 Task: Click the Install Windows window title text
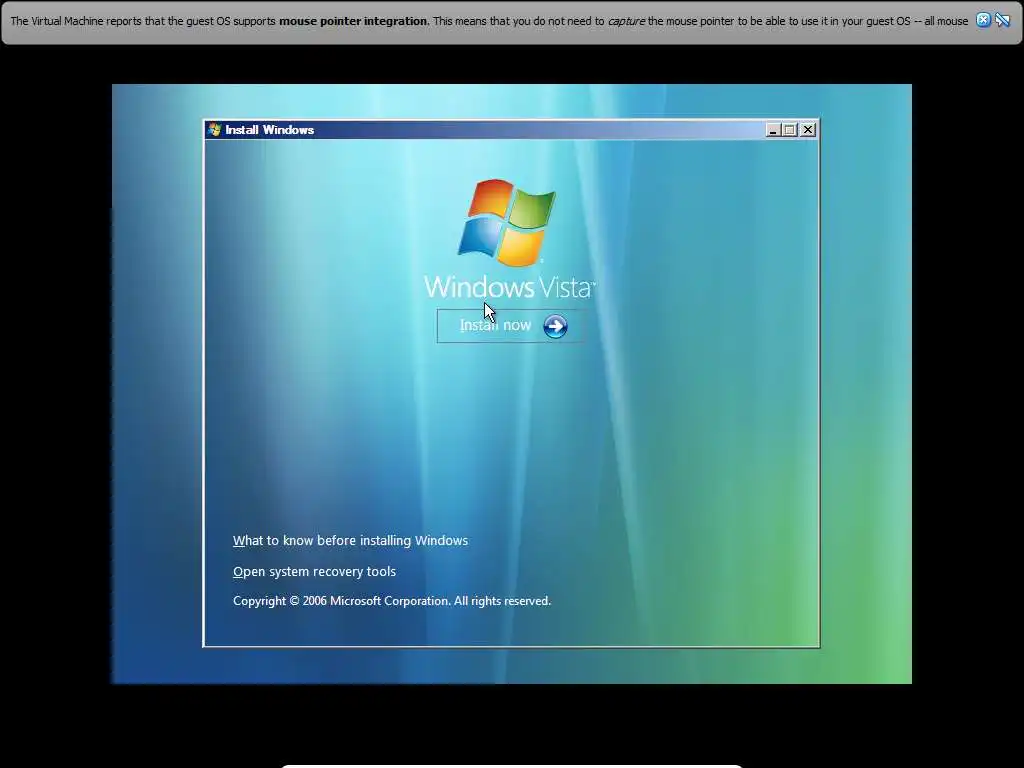[270, 130]
